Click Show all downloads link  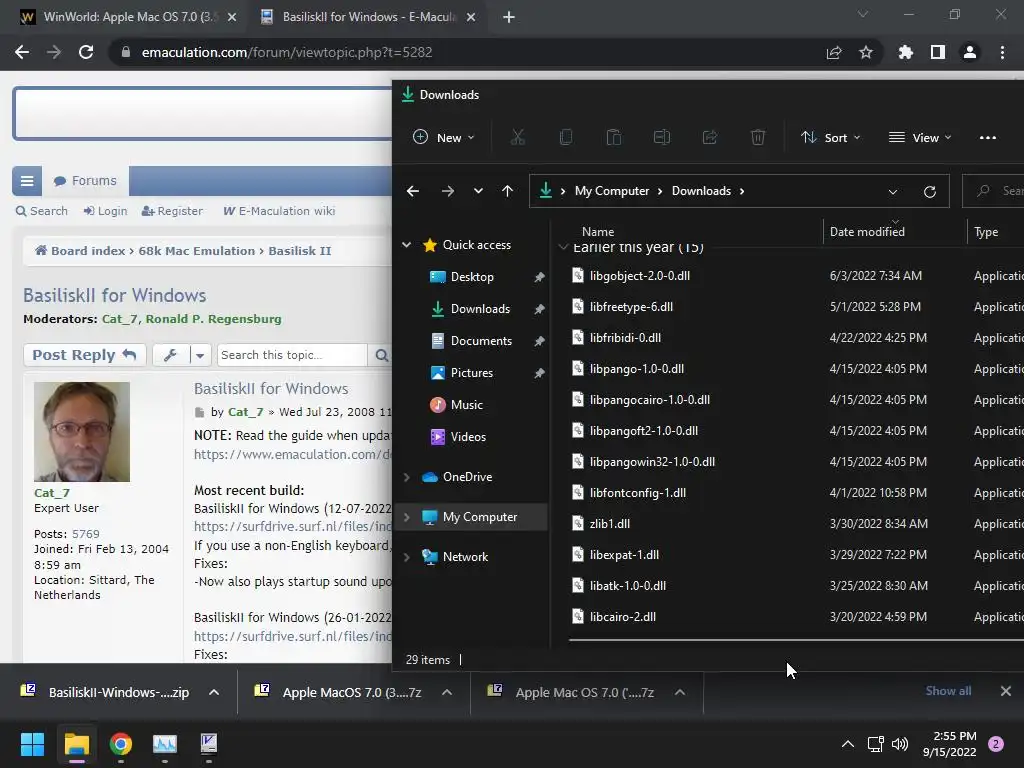pyautogui.click(x=948, y=691)
